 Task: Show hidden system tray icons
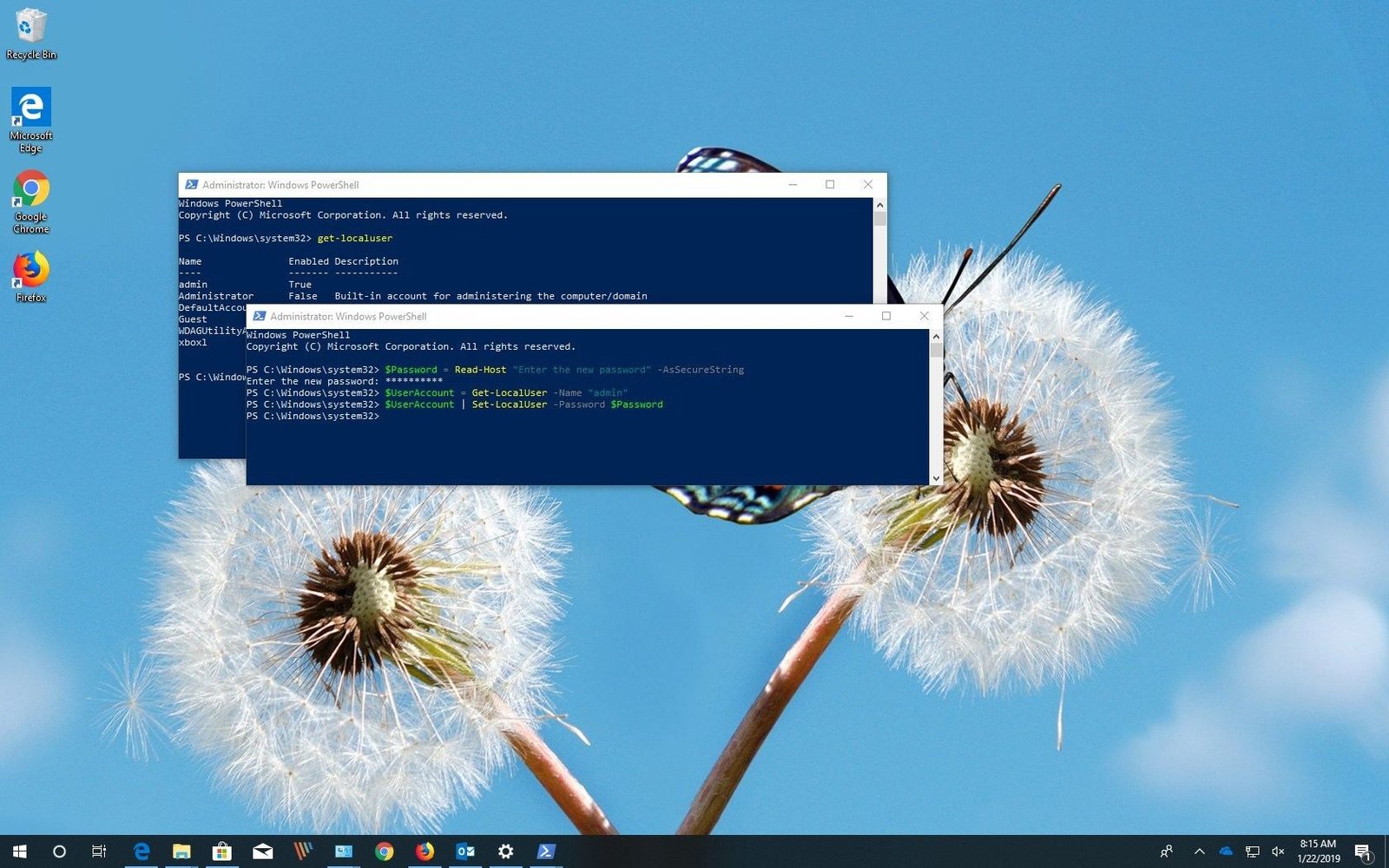[x=1199, y=852]
